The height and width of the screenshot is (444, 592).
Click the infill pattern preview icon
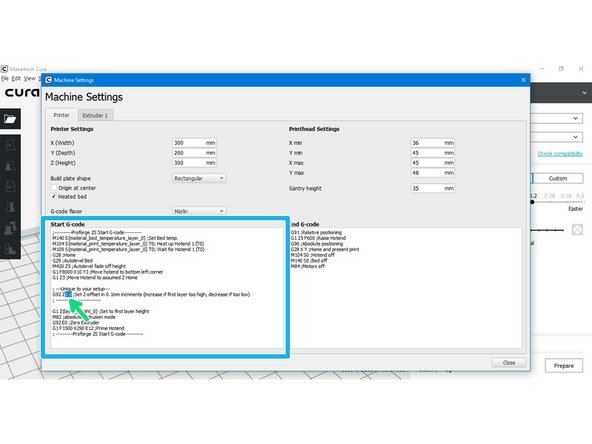(577, 229)
